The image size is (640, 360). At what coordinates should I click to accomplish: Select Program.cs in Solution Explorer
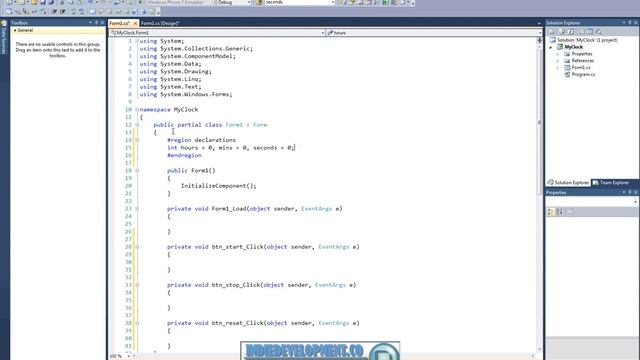pyautogui.click(x=583, y=75)
